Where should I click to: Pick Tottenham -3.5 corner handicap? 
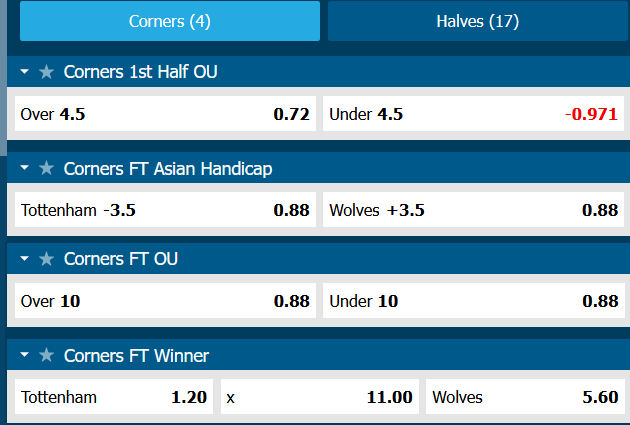tap(164, 211)
